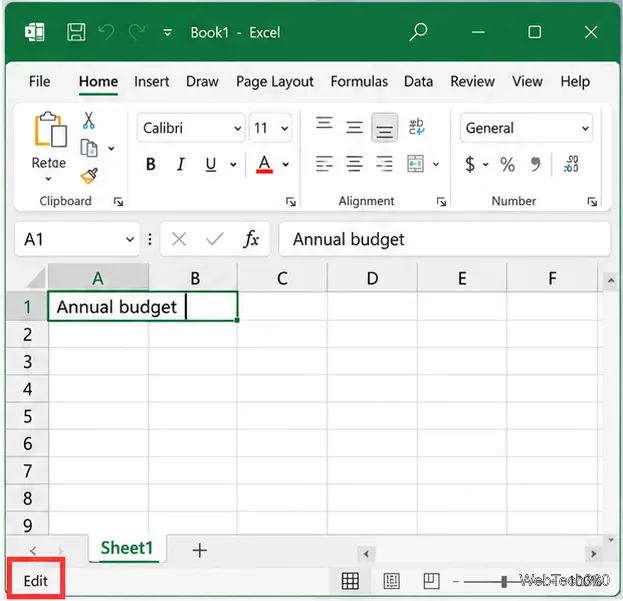Click the Cancel X in formula bar
623x601 pixels.
(179, 239)
